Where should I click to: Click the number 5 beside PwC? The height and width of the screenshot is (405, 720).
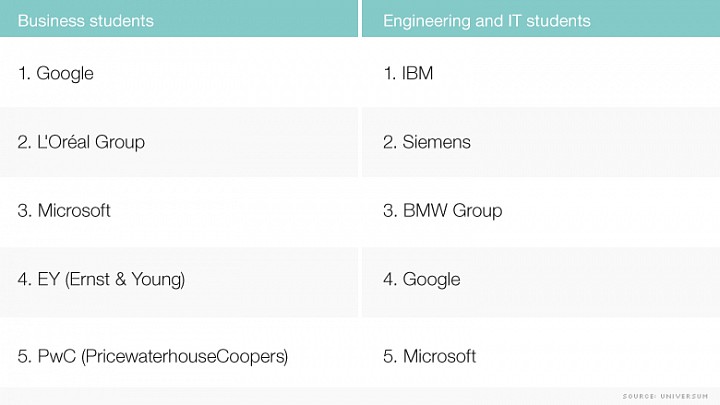click(x=24, y=356)
